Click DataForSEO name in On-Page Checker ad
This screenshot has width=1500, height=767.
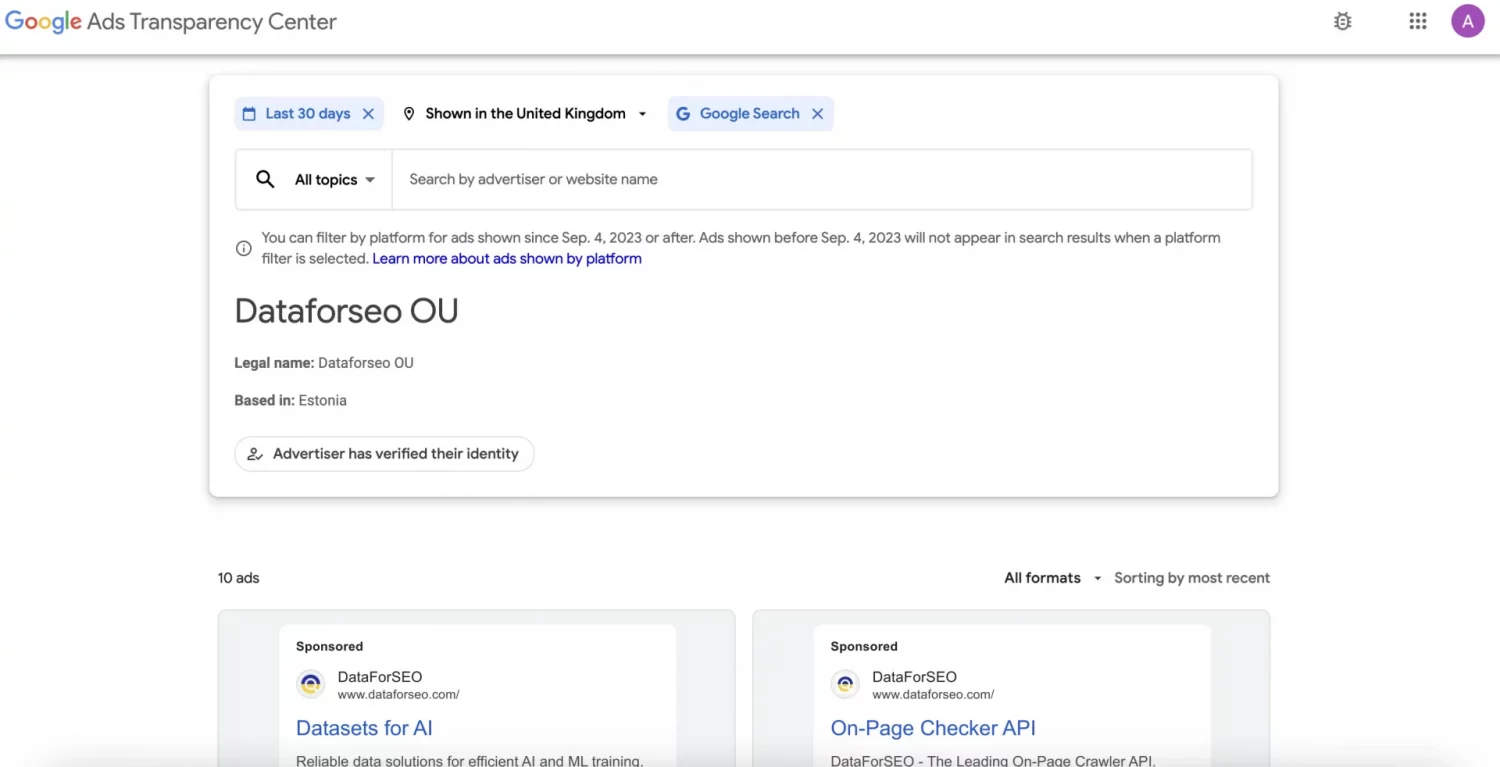pyautogui.click(x=914, y=677)
